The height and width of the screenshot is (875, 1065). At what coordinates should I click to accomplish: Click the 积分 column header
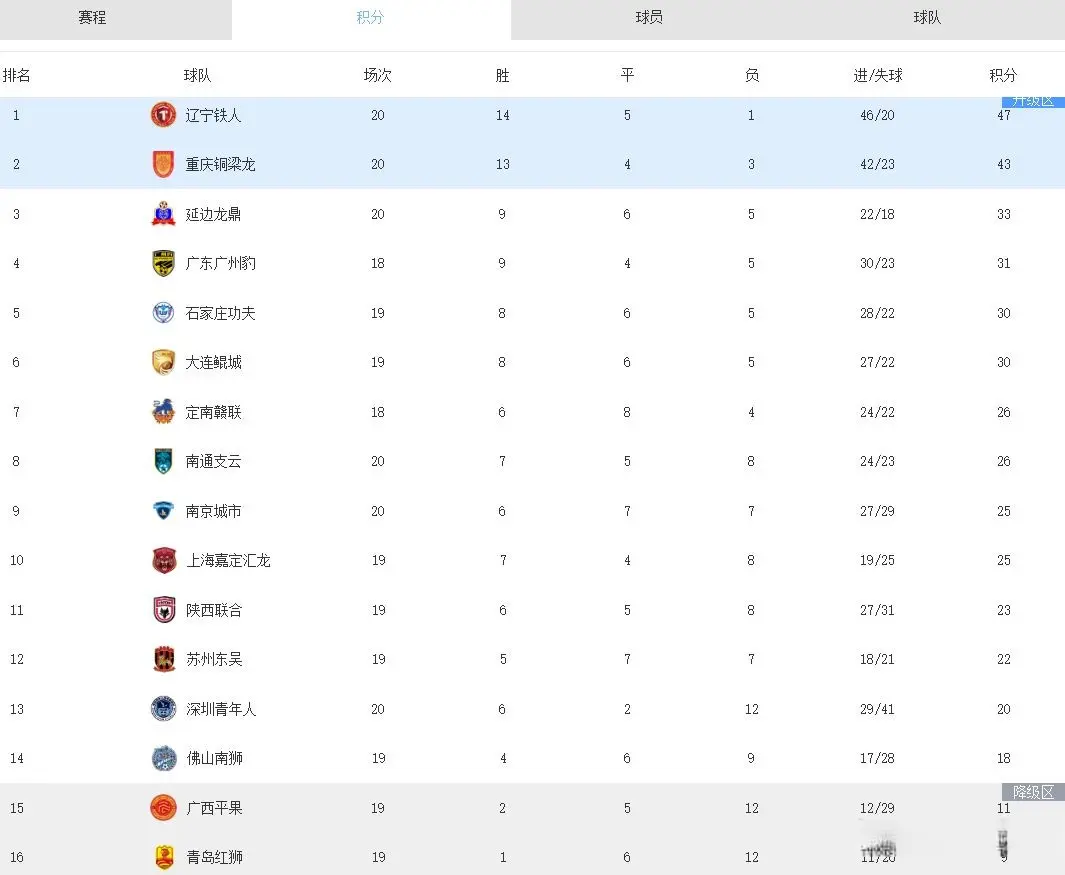point(1003,74)
